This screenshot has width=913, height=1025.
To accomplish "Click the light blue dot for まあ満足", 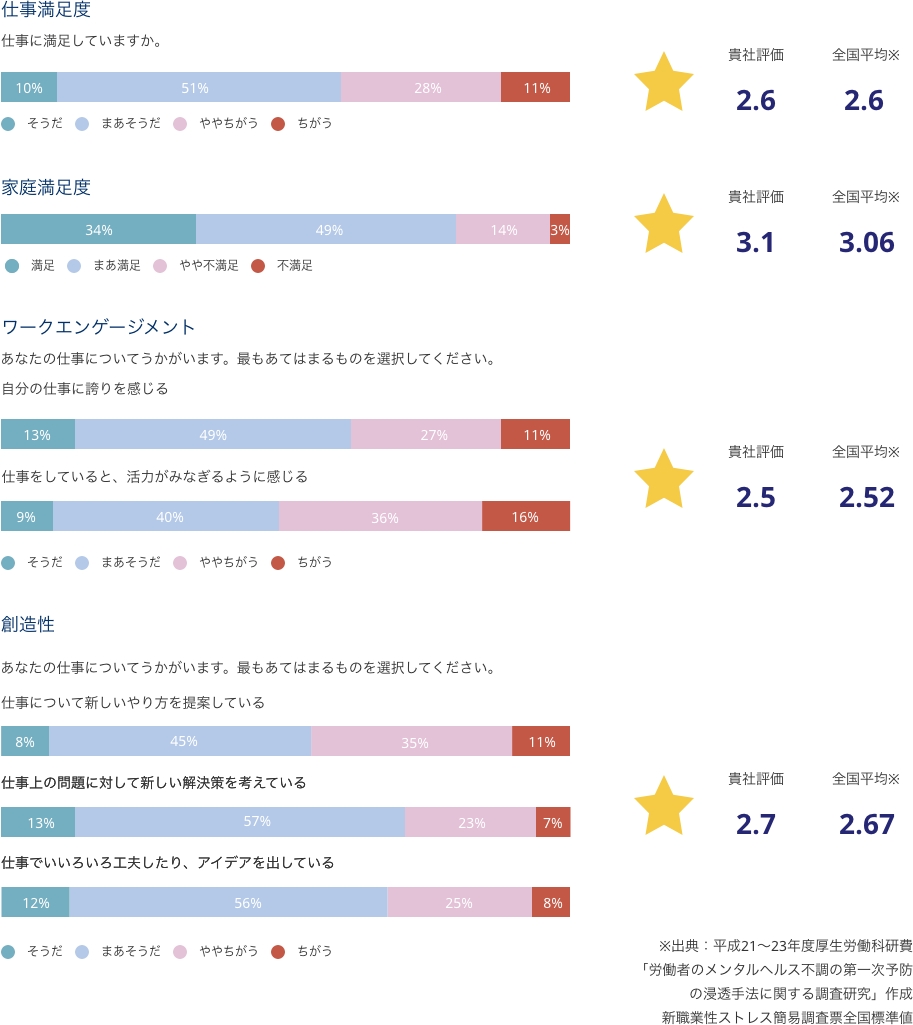I will 74,266.
